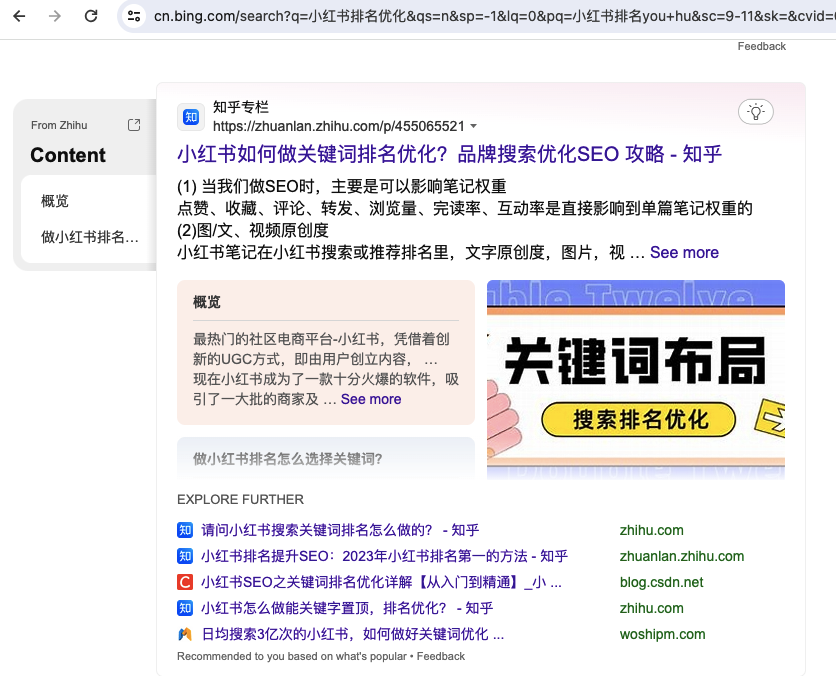
Task: Click See more after the result snippet
Action: click(x=684, y=252)
